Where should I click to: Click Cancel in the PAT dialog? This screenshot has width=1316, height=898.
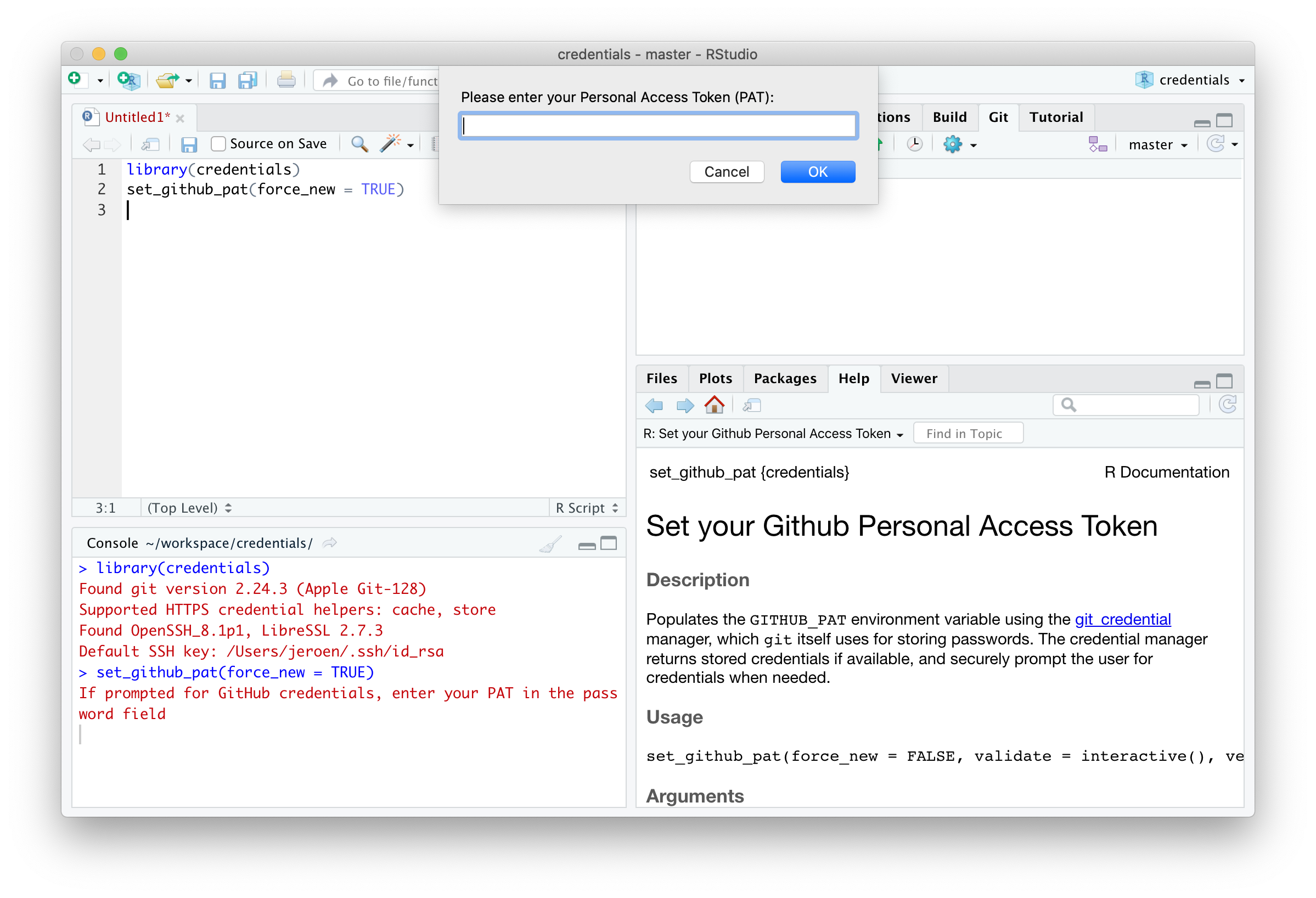point(727,172)
